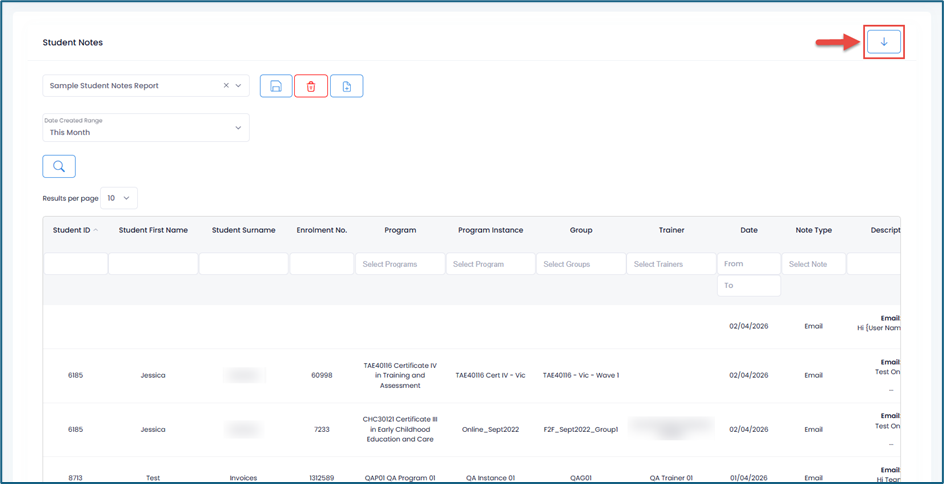Click the download arrow button at top right
The image size is (944, 484).
(883, 42)
